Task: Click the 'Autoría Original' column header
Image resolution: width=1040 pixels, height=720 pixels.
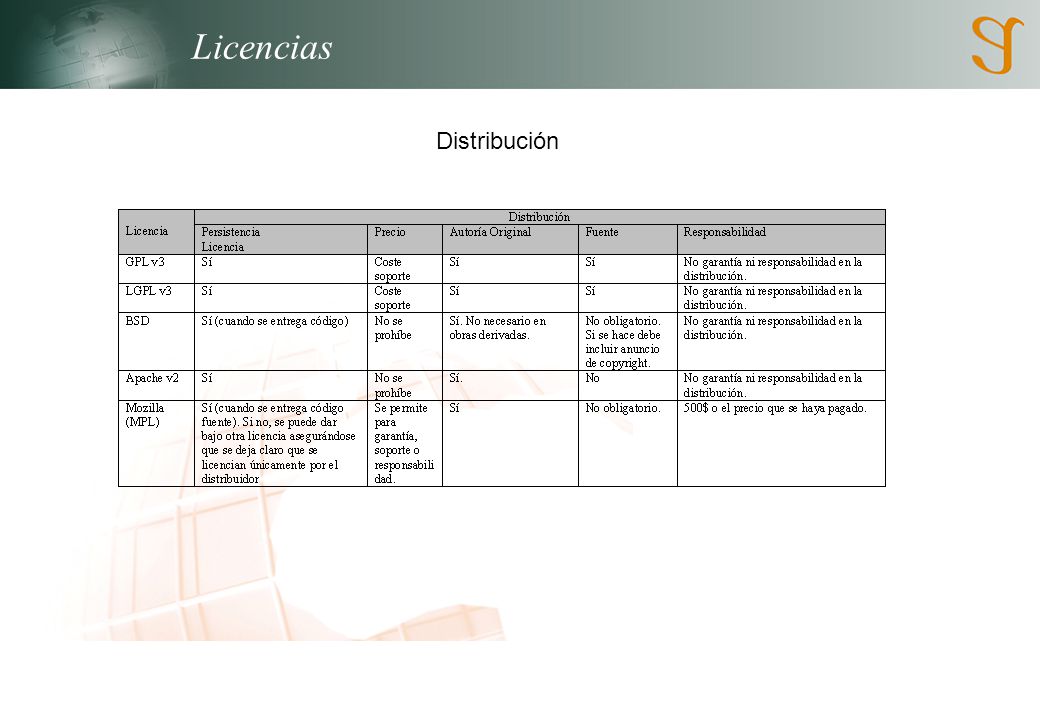Action: point(510,239)
